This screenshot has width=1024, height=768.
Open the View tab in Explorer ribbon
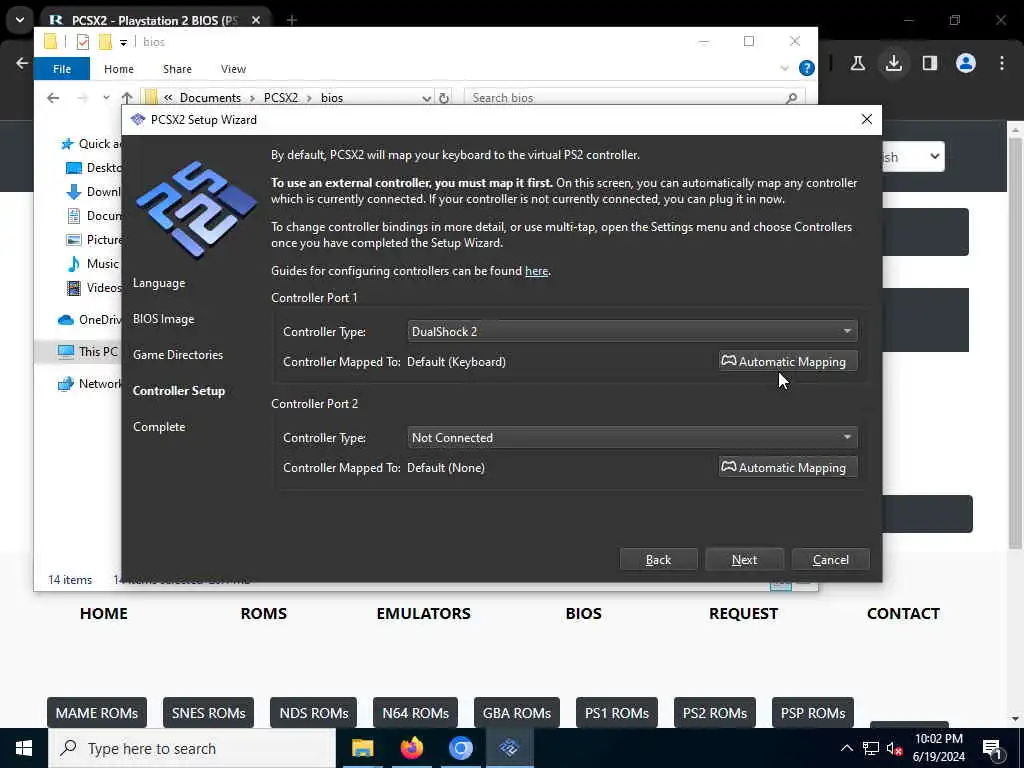tap(233, 69)
